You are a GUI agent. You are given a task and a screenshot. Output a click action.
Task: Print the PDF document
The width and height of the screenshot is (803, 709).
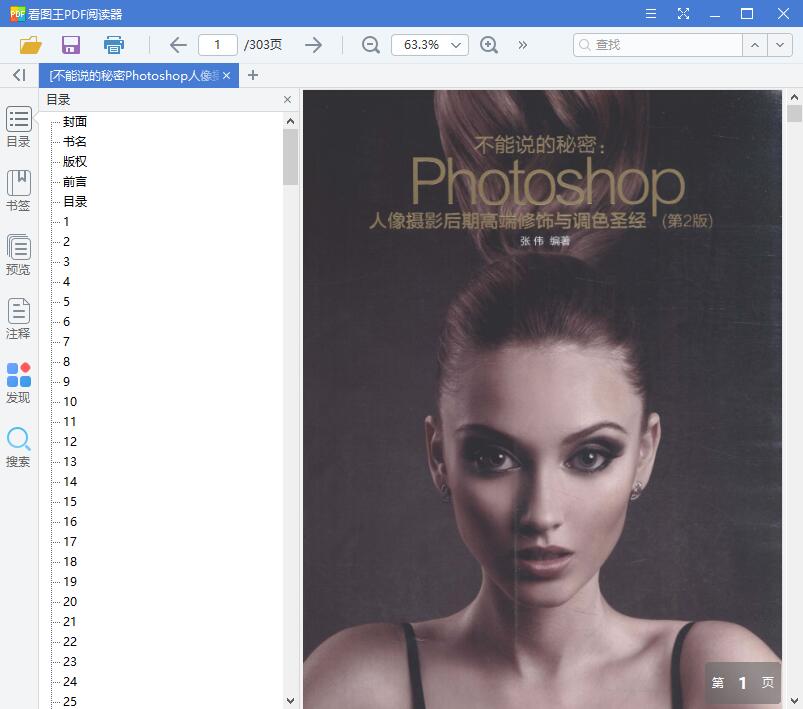point(114,45)
